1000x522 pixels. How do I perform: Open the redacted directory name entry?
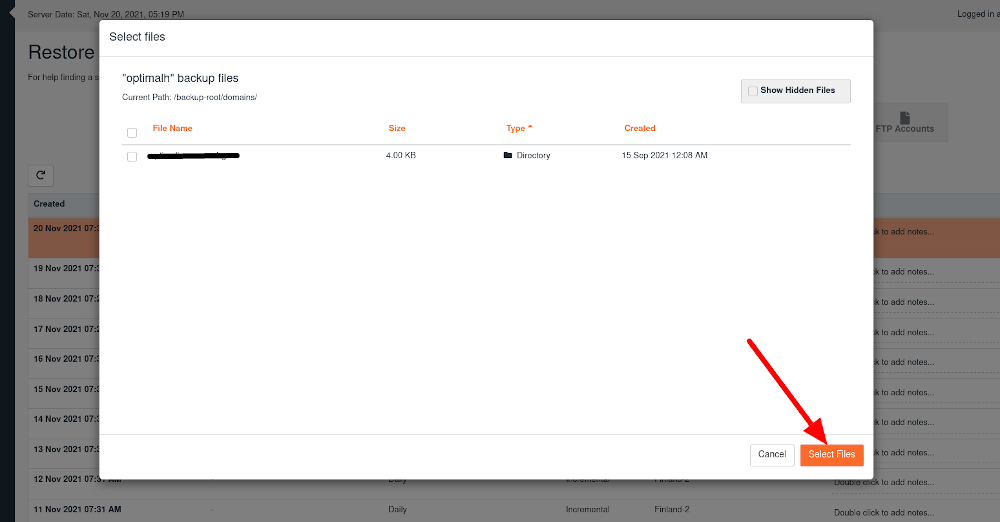click(x=193, y=156)
